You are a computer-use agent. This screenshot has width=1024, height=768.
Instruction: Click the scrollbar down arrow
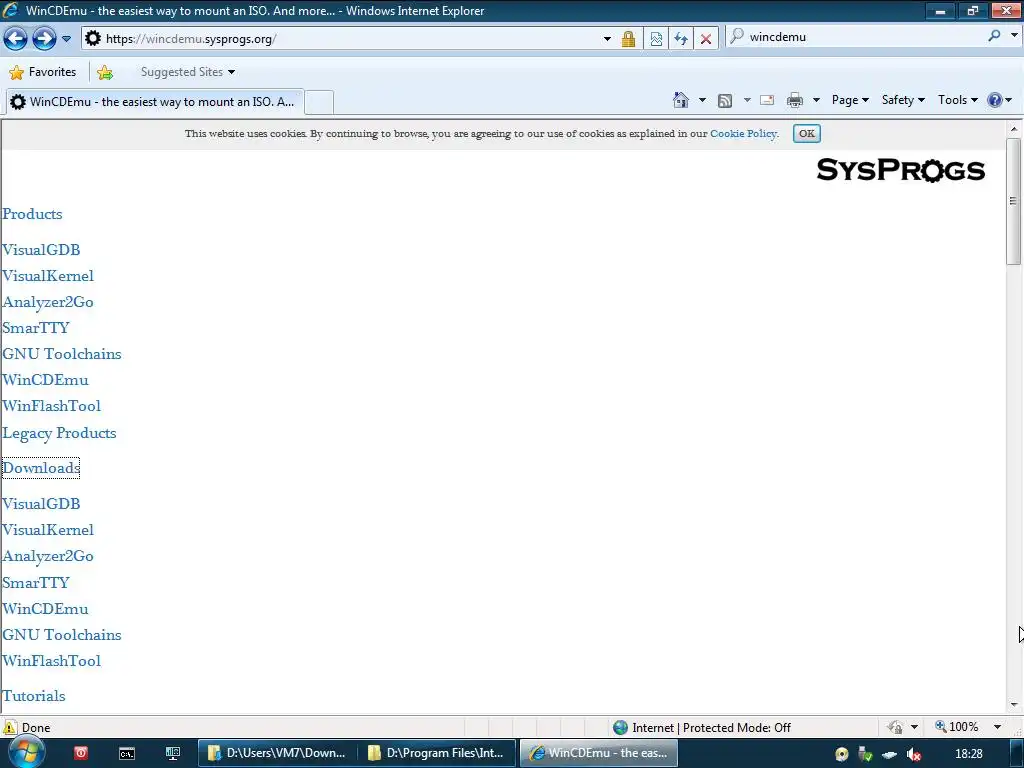point(1014,705)
